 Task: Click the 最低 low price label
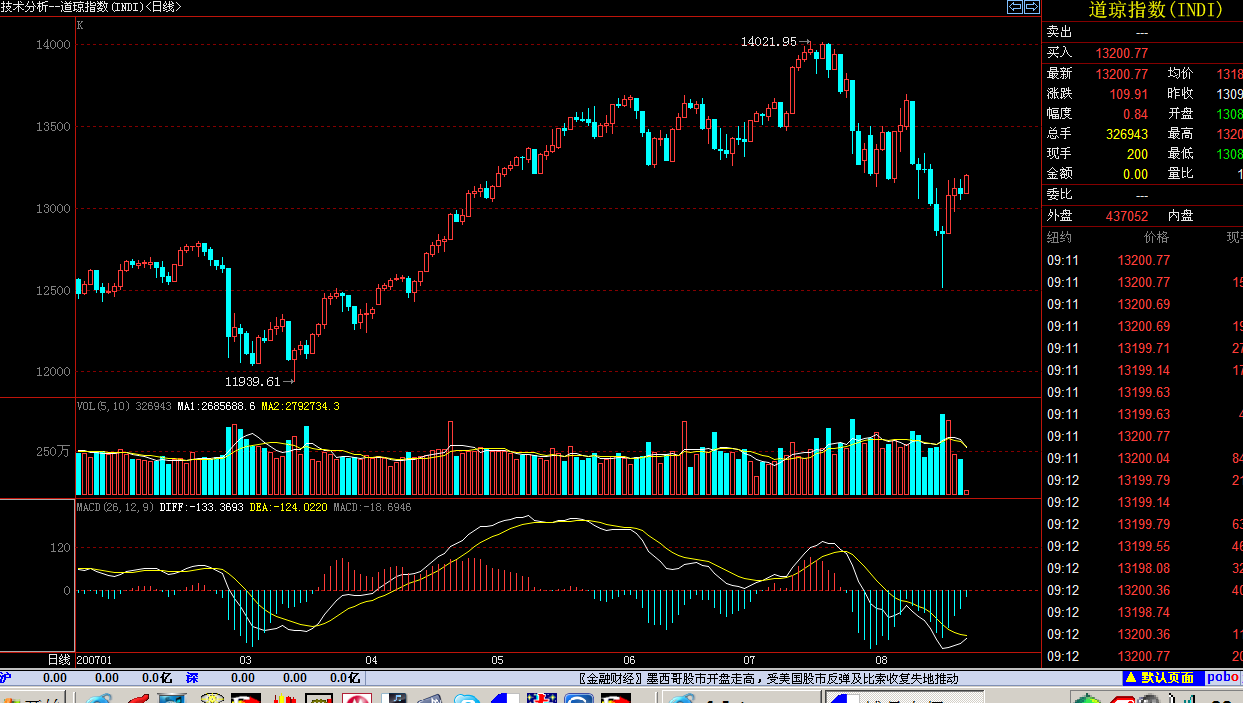tap(1180, 154)
